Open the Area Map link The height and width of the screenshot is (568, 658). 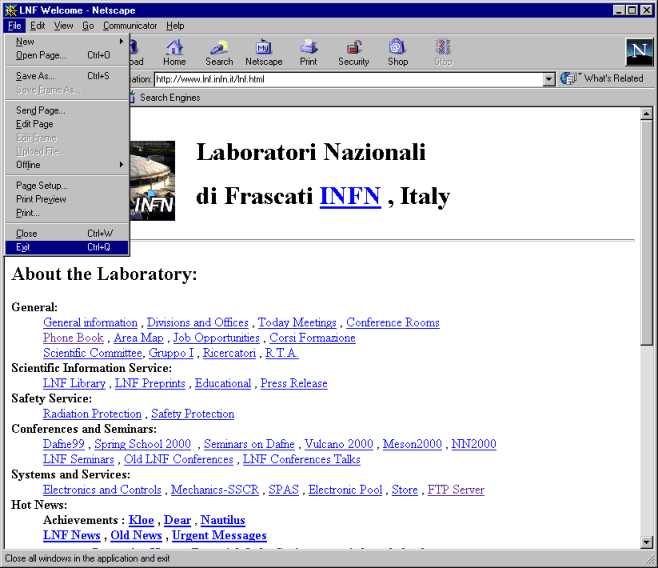coord(138,338)
